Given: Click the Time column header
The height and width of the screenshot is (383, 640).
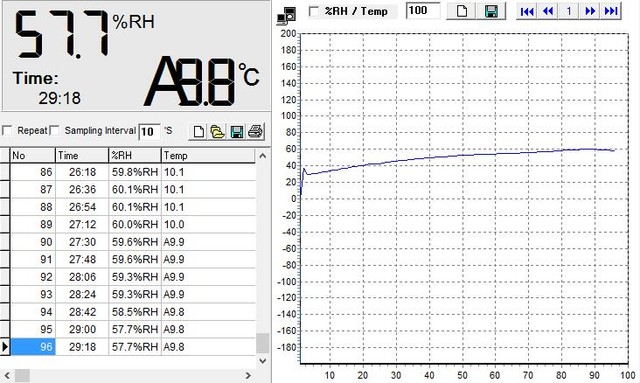Looking at the screenshot, I should click(x=82, y=156).
